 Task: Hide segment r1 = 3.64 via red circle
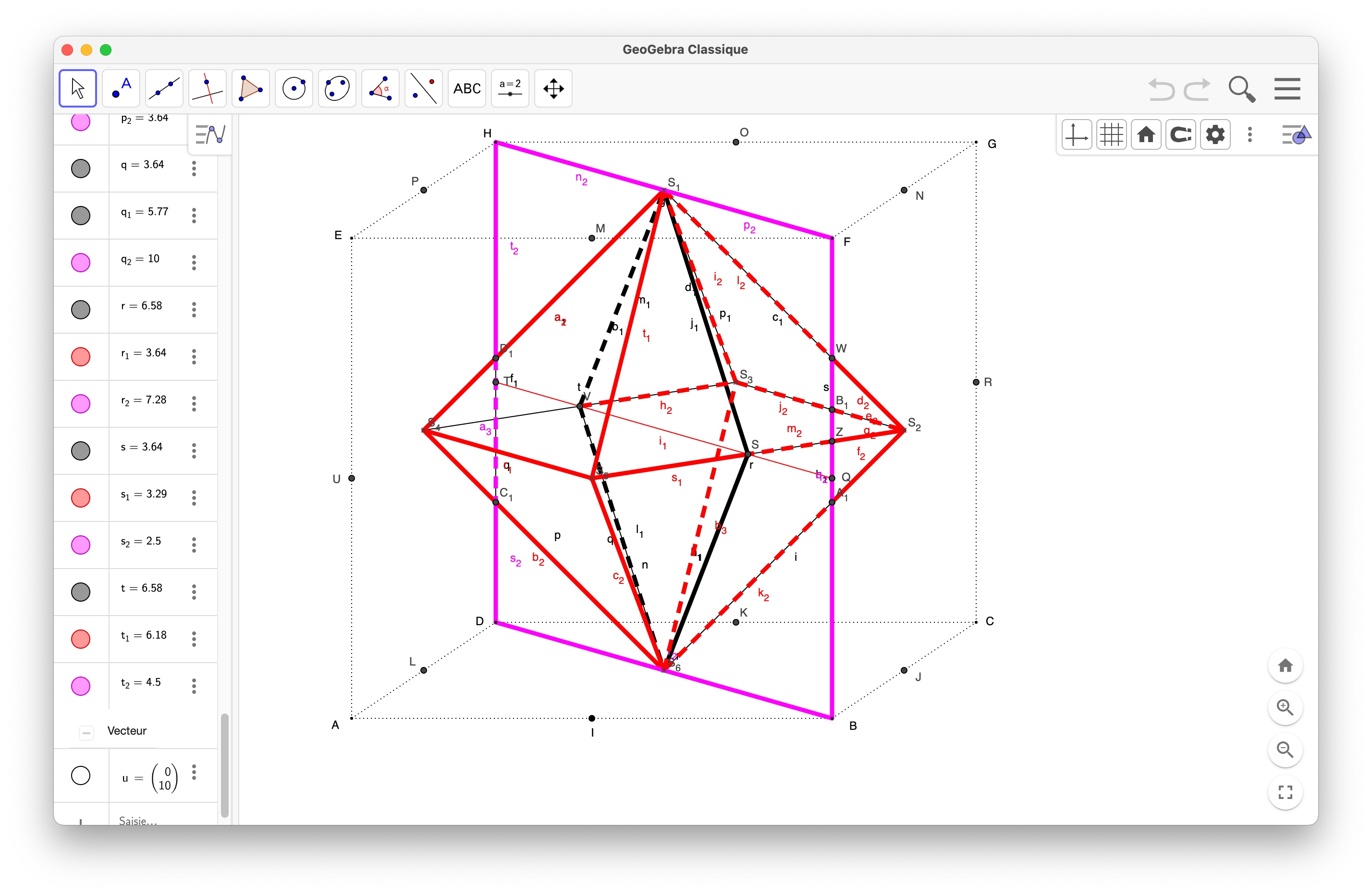click(81, 357)
